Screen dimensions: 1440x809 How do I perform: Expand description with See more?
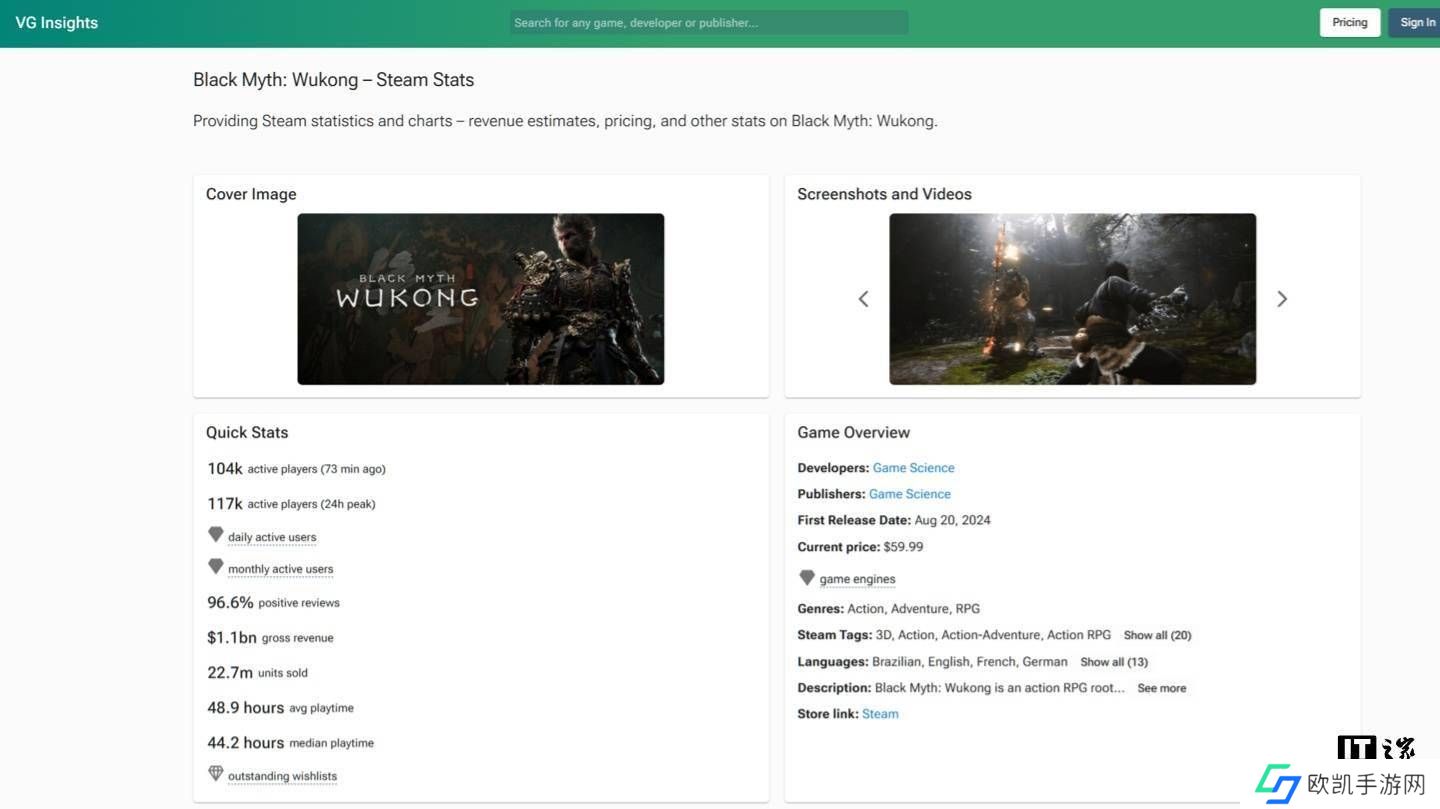(1161, 688)
